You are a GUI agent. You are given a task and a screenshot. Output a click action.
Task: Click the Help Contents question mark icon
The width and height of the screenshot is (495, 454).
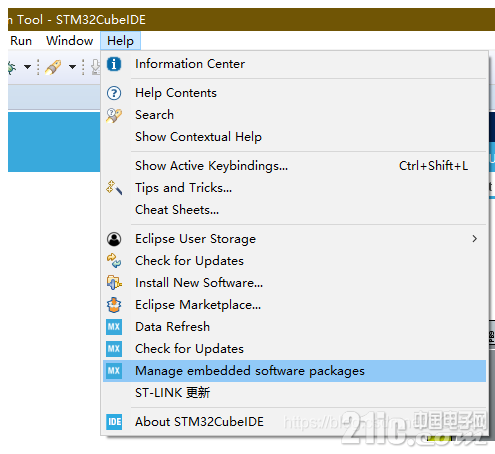pyautogui.click(x=114, y=93)
